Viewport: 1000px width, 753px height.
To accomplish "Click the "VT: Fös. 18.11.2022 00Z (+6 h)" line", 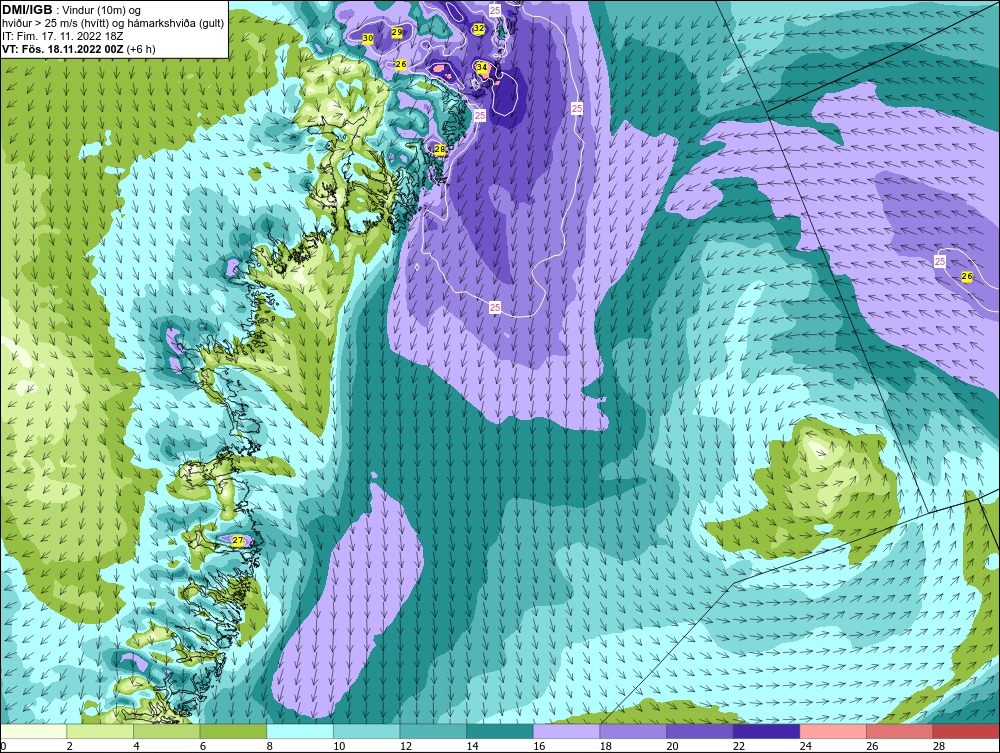I will tap(78, 49).
